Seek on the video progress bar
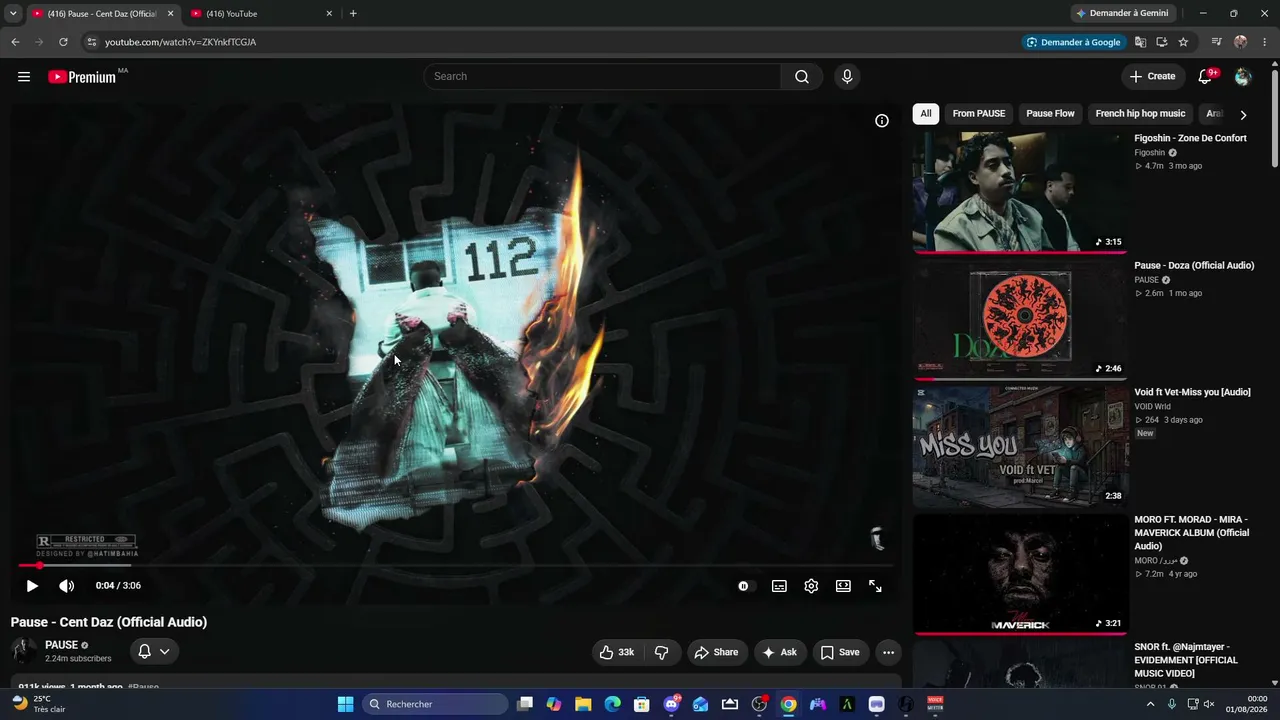 tap(455, 566)
